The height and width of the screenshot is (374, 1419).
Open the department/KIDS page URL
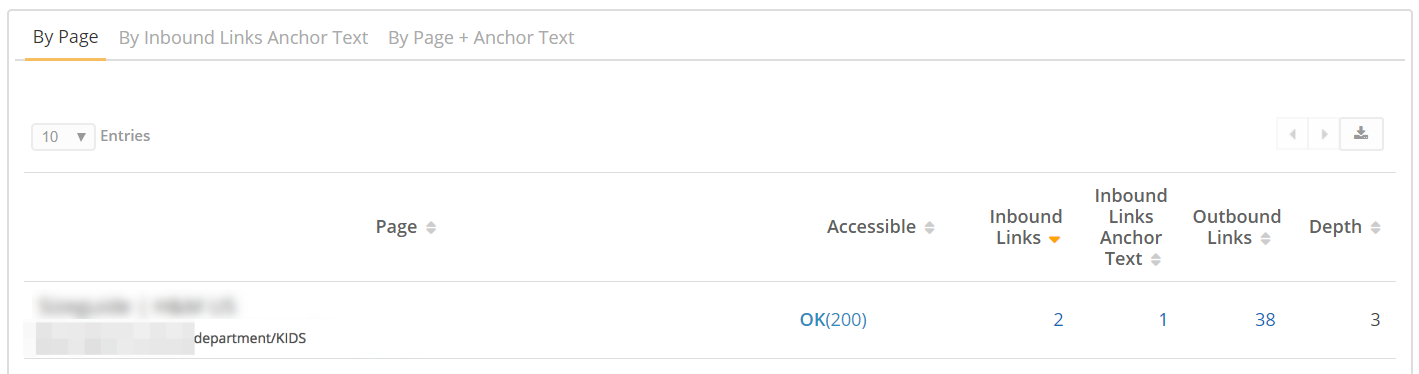click(x=171, y=338)
